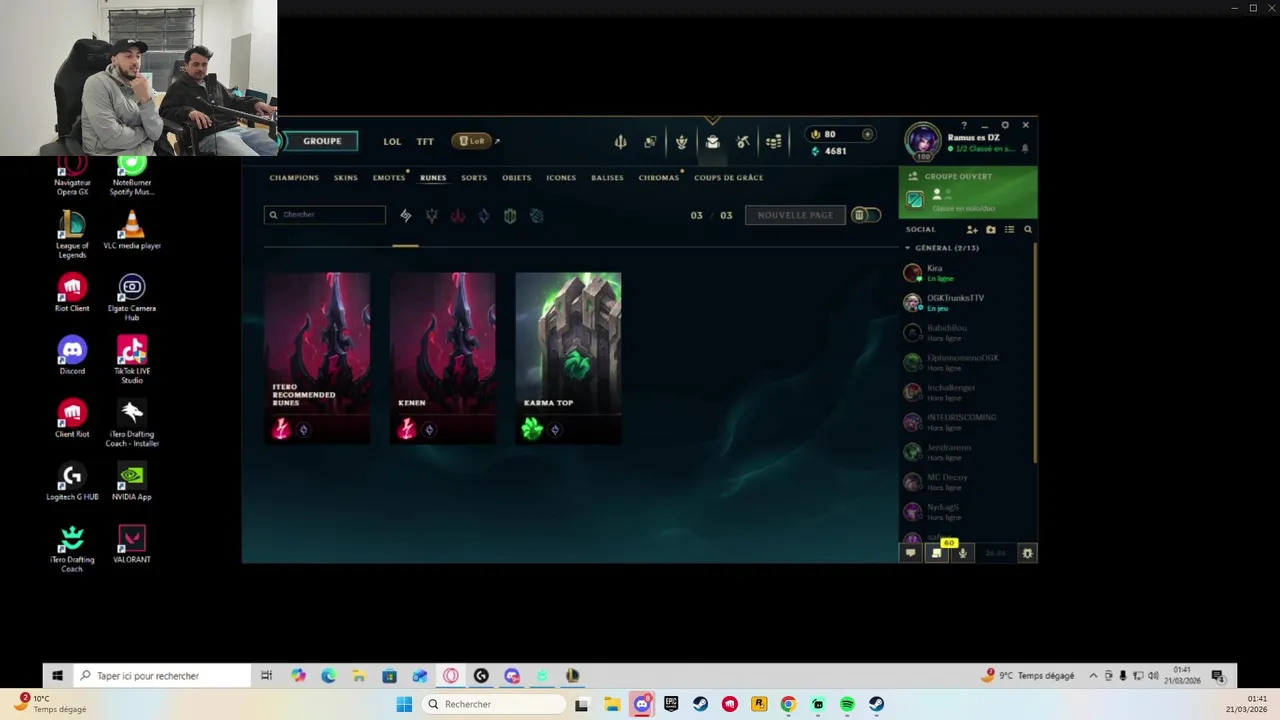
Task: Open client settings gear at bottom
Action: [x=1027, y=553]
